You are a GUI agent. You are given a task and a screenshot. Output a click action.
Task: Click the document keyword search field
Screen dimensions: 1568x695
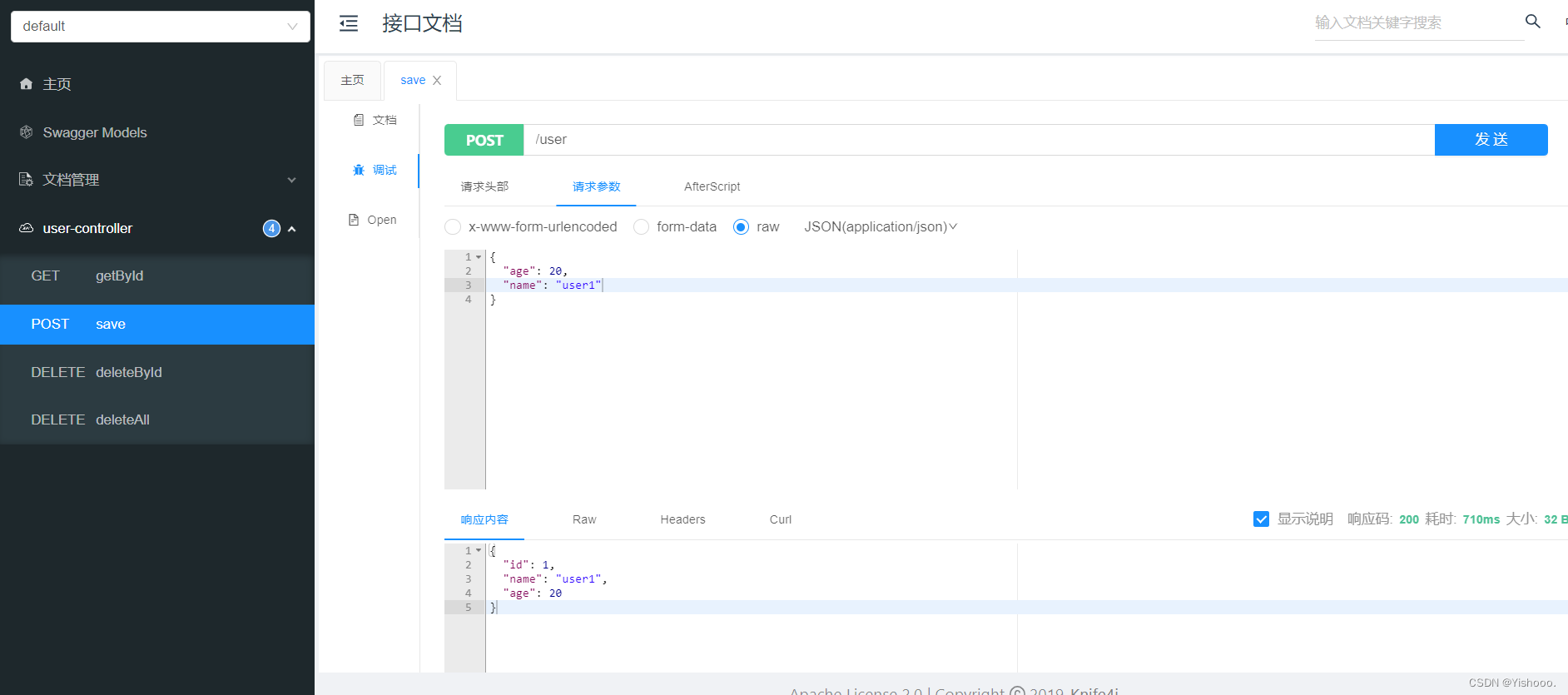[1419, 23]
